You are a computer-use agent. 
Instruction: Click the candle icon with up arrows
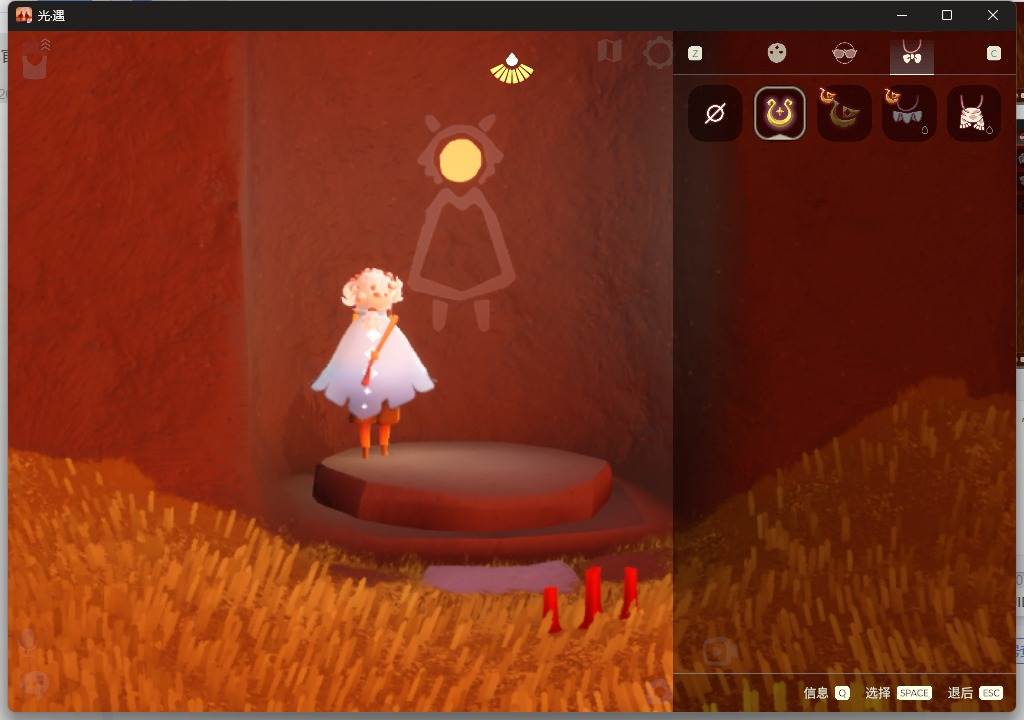click(x=36, y=59)
